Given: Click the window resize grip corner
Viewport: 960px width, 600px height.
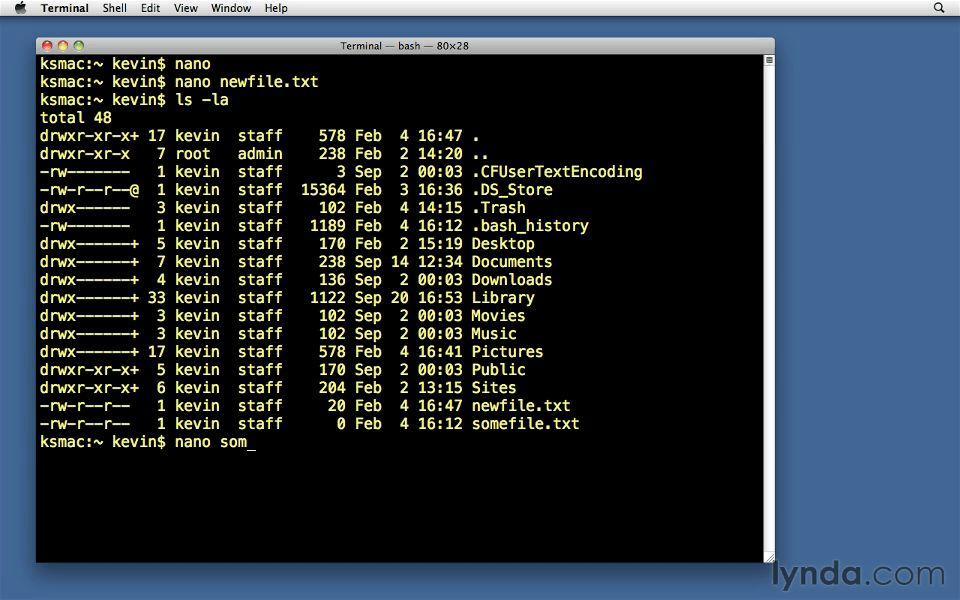Looking at the screenshot, I should pos(770,557).
